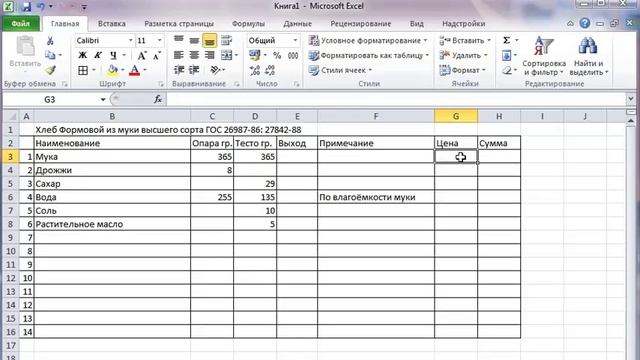This screenshot has width=640, height=360.
Task: Increase decimal places icon
Action: point(255,70)
